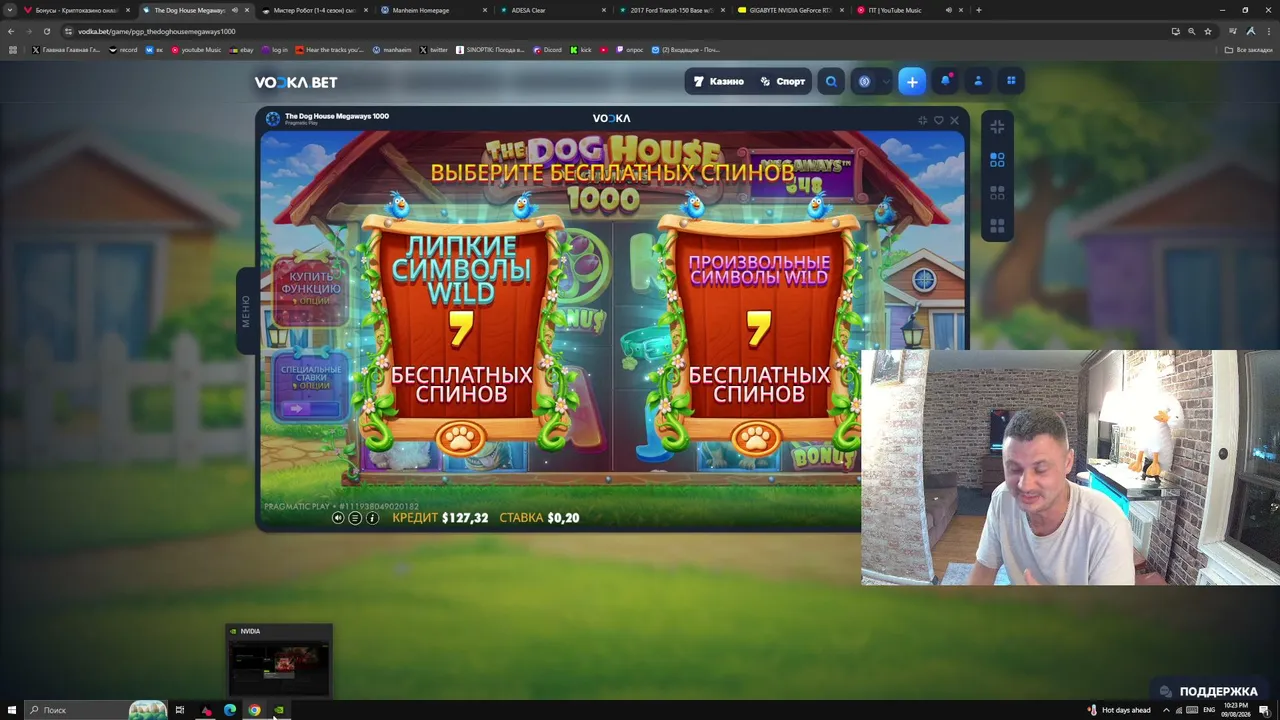Click the Поддержка support chat button
This screenshot has width=1280, height=720.
tap(1208, 691)
